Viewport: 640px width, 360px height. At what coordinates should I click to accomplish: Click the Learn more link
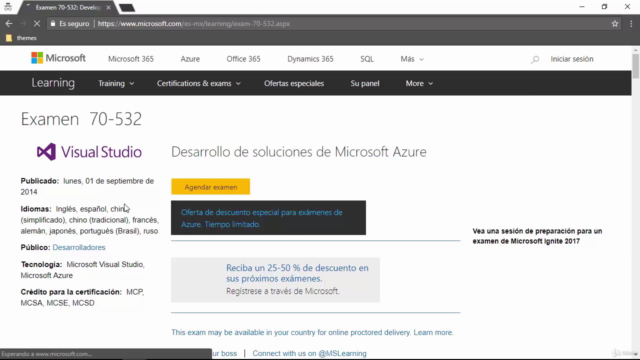(433, 332)
